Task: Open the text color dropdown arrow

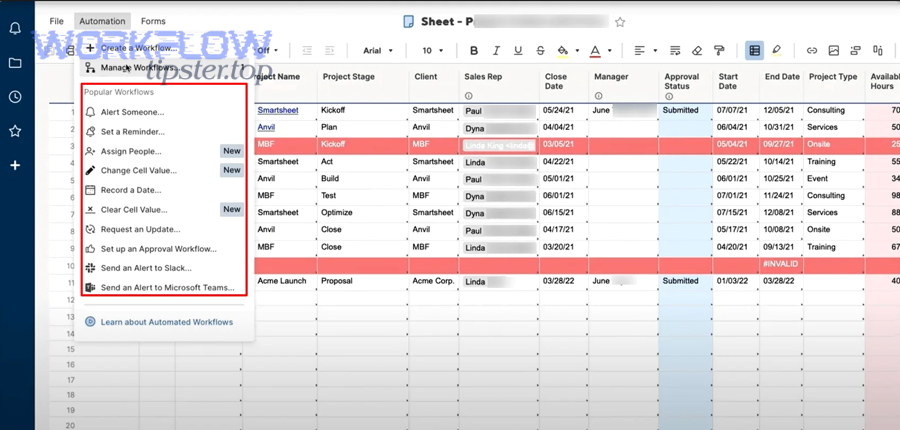Action: tap(609, 51)
